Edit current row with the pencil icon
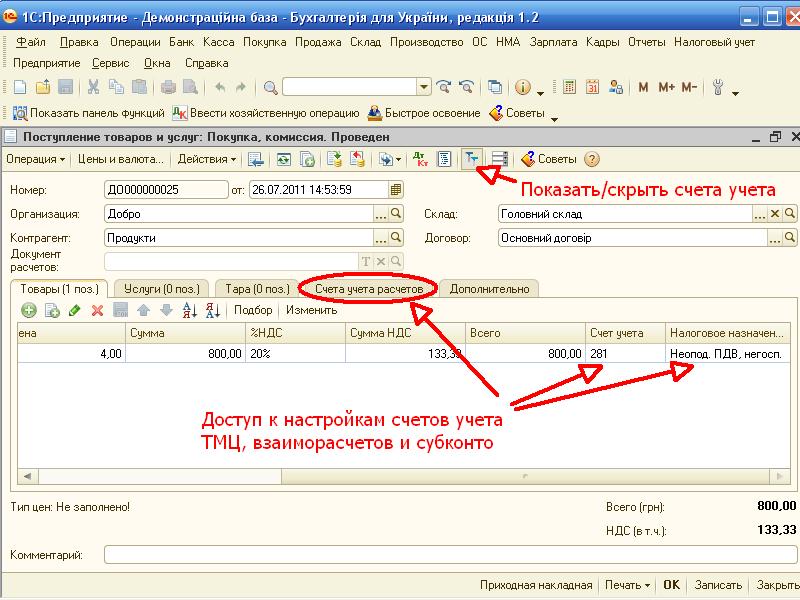The width and height of the screenshot is (800, 600). (x=74, y=310)
